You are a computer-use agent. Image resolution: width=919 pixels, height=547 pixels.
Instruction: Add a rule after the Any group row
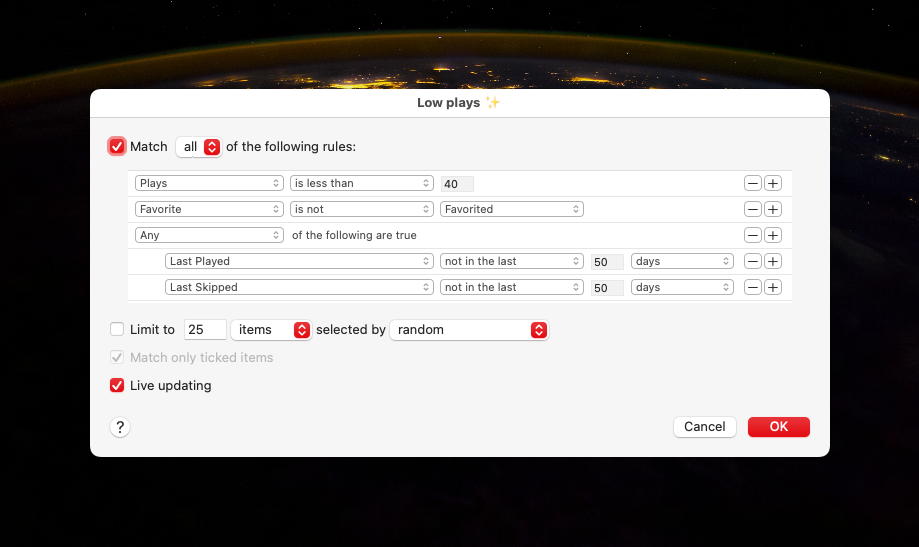(772, 235)
